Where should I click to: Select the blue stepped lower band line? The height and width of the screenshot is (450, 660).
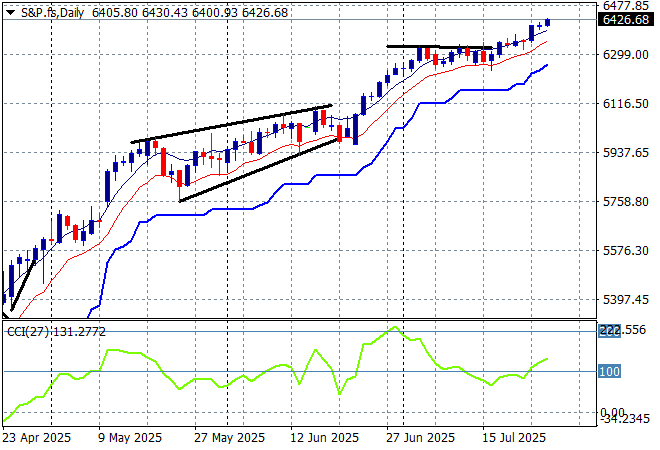[x=300, y=181]
